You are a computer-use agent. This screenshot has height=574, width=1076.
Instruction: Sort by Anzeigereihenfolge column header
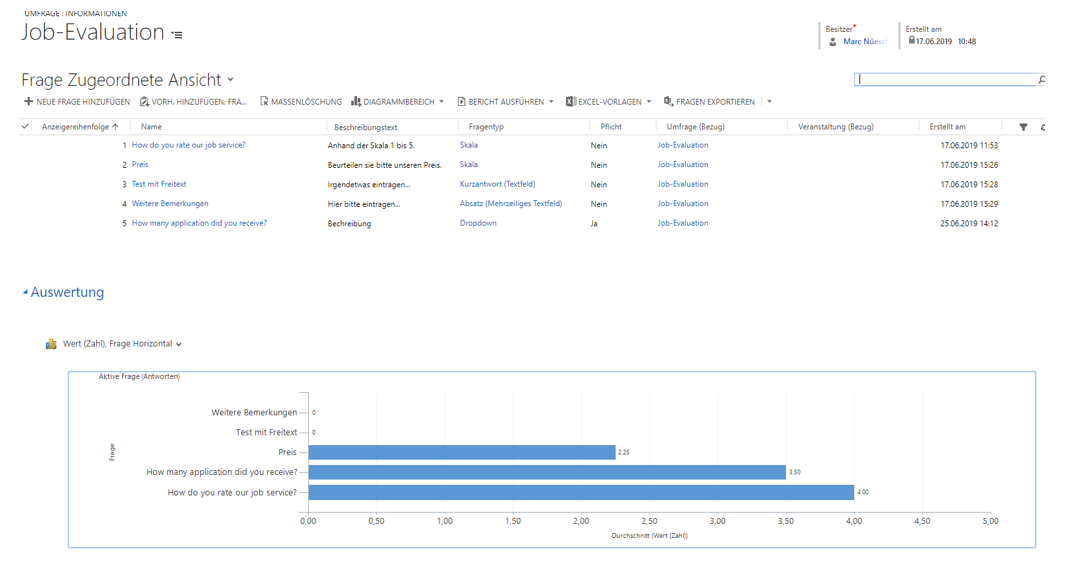pos(80,127)
